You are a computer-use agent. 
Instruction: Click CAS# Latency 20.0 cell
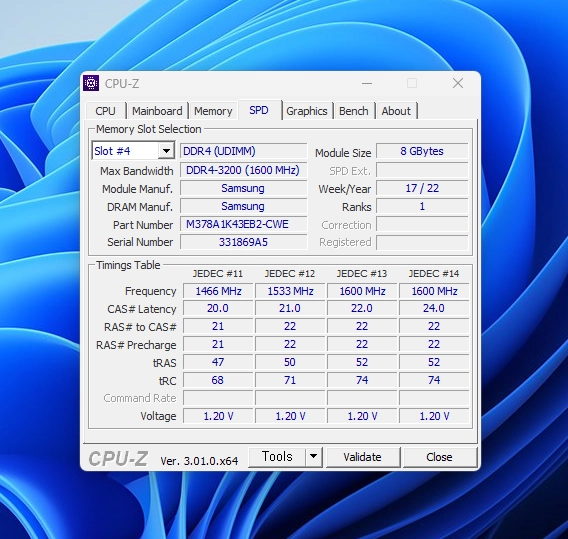tap(218, 308)
